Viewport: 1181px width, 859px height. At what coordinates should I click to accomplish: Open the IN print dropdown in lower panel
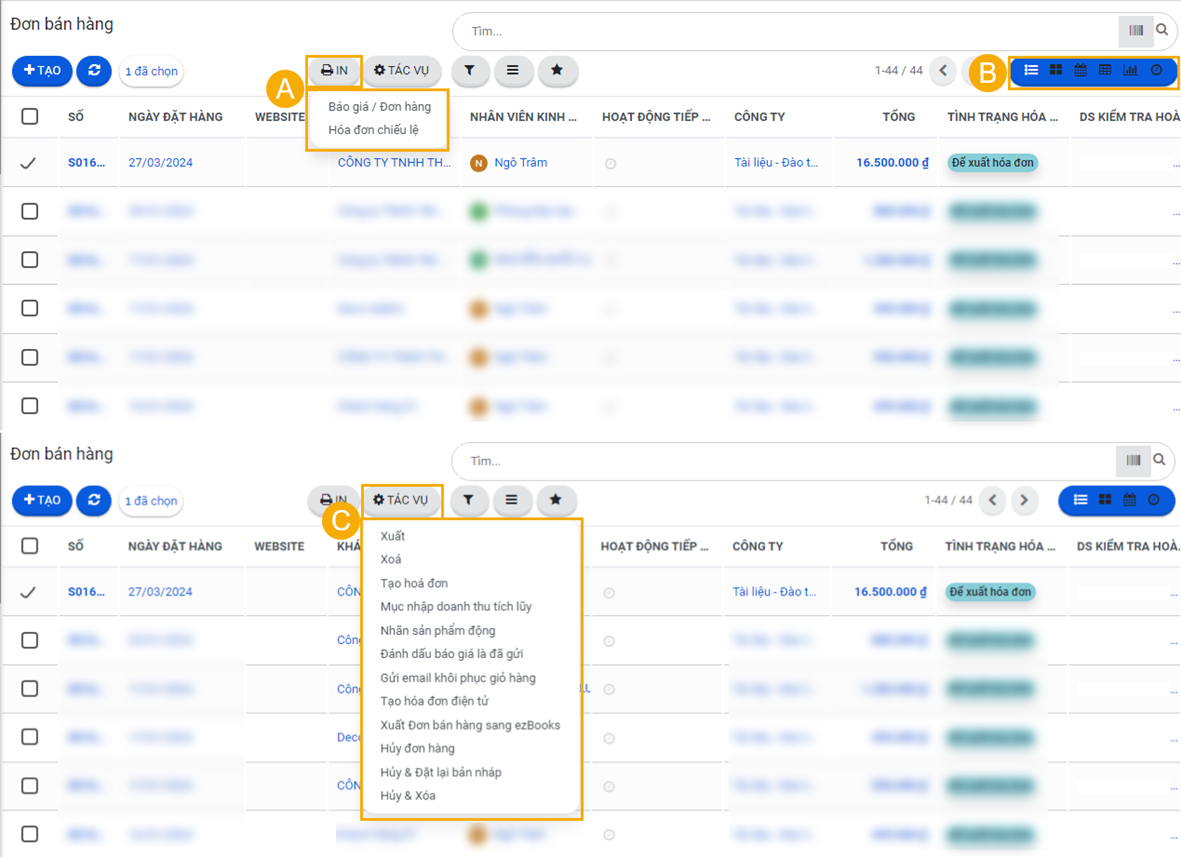[334, 500]
